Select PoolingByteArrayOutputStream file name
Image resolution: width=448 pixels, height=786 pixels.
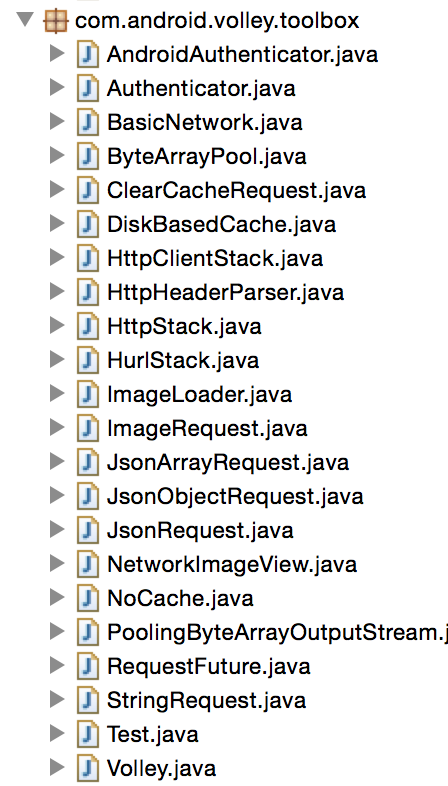[x=277, y=634]
